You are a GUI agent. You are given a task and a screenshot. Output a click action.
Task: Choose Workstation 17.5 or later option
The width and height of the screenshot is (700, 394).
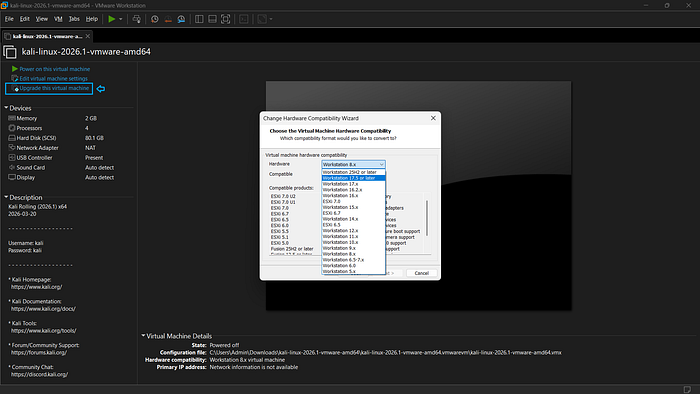pos(353,178)
